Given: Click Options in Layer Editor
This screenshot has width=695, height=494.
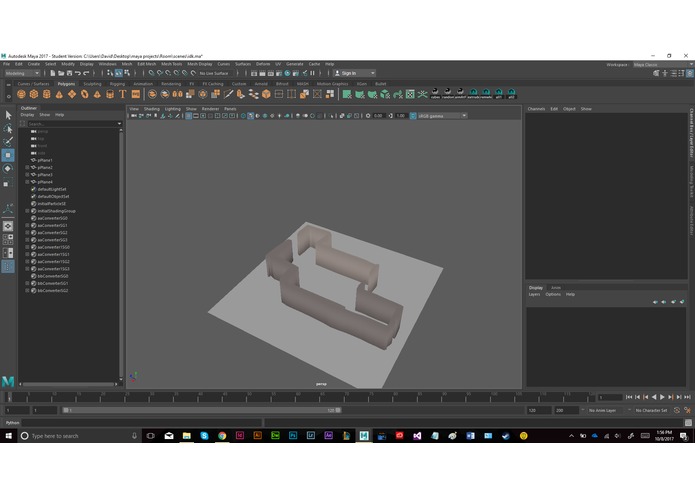Looking at the screenshot, I should (x=553, y=294).
